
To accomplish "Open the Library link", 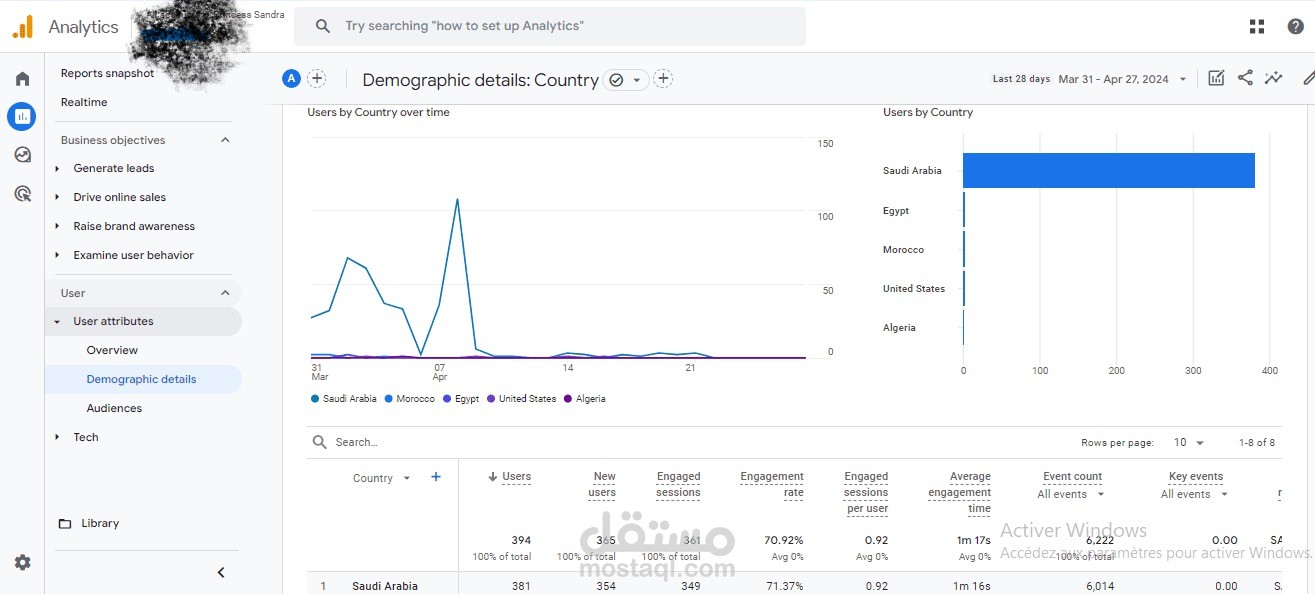I will tap(99, 523).
